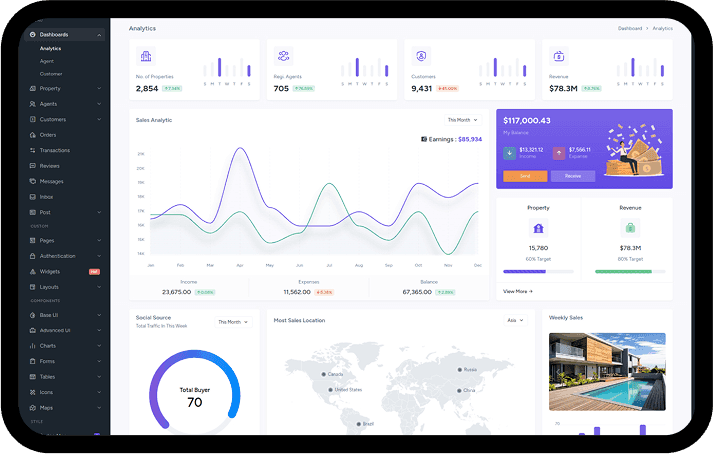The width and height of the screenshot is (713, 454).
Task: Click the No. of Properties building icon
Action: tap(146, 56)
